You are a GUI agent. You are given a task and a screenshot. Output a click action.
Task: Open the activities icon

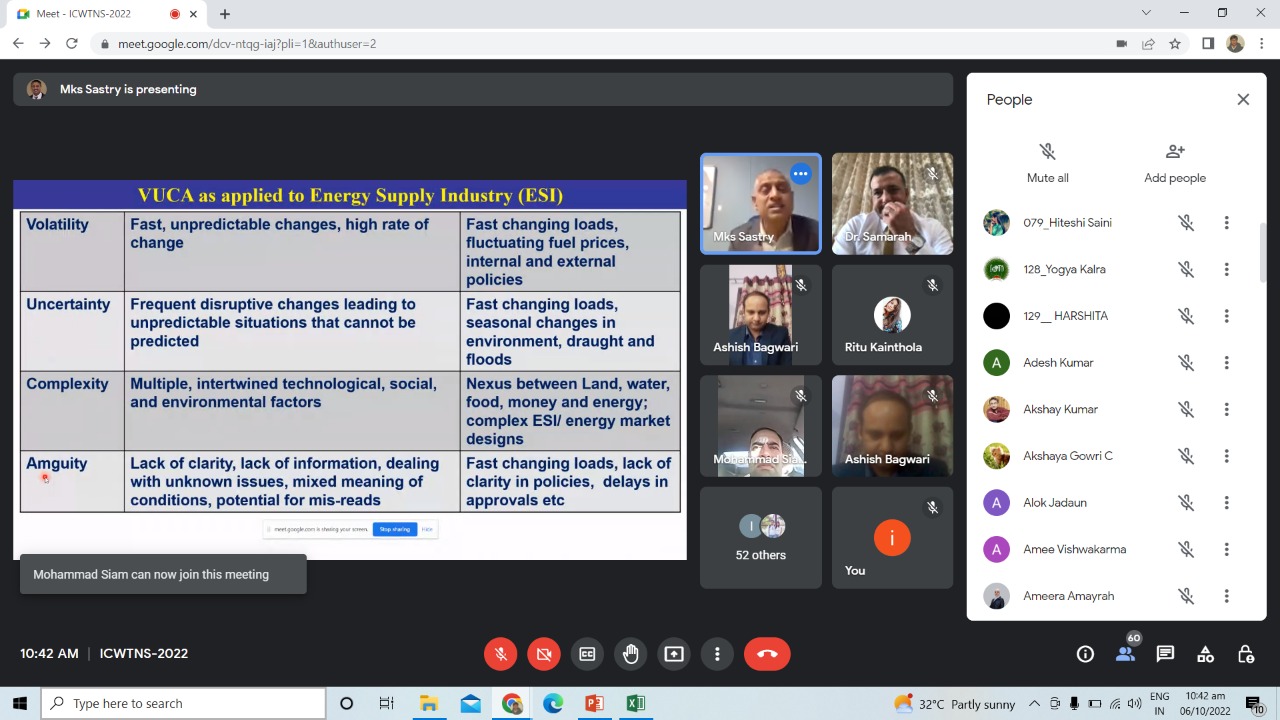pos(1205,654)
